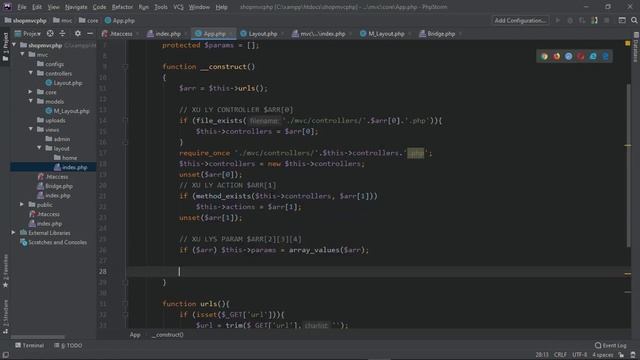Toggle the TODO tool window

[x=68, y=345]
